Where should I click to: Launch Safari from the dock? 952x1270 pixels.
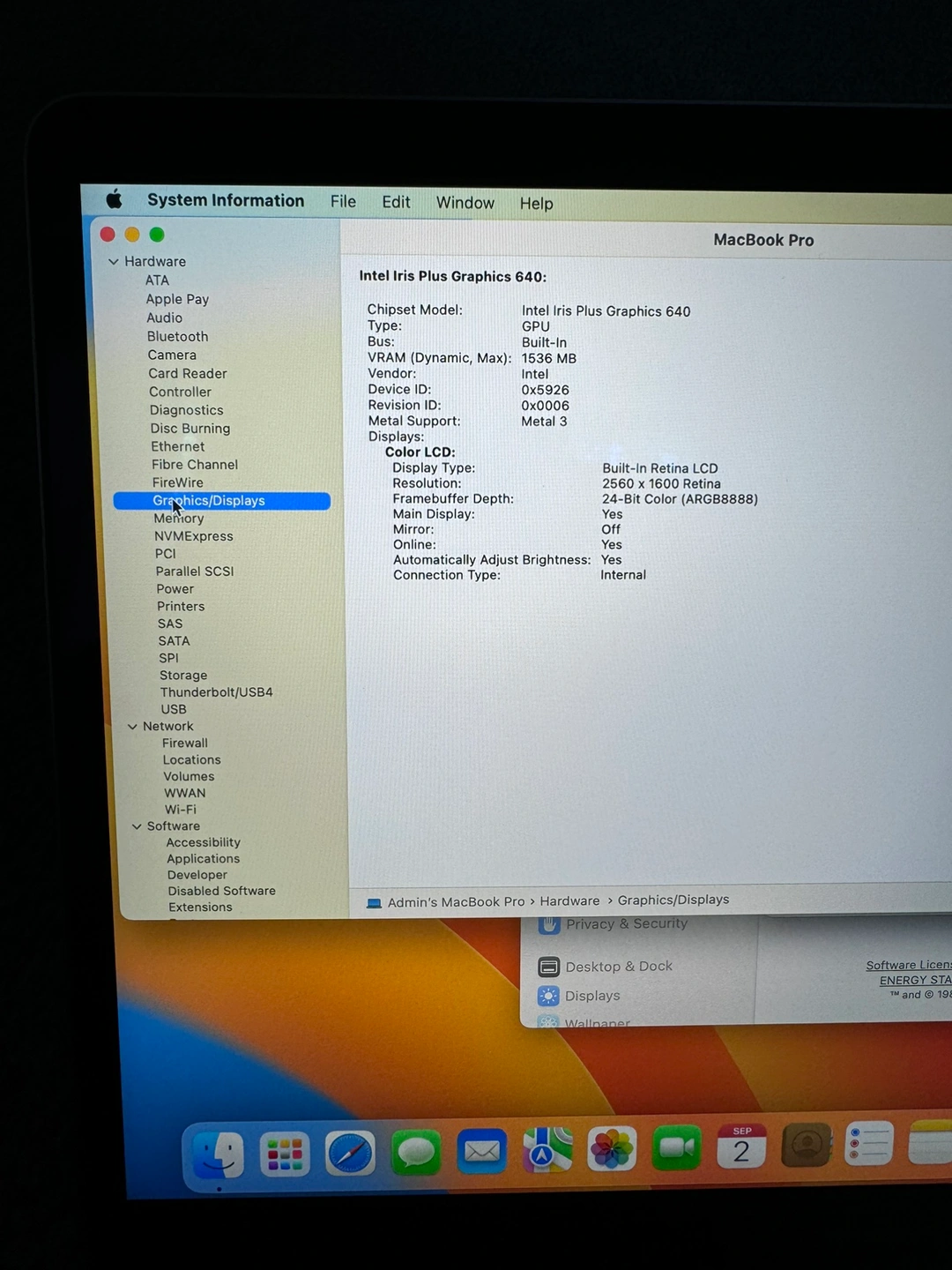(x=350, y=1154)
